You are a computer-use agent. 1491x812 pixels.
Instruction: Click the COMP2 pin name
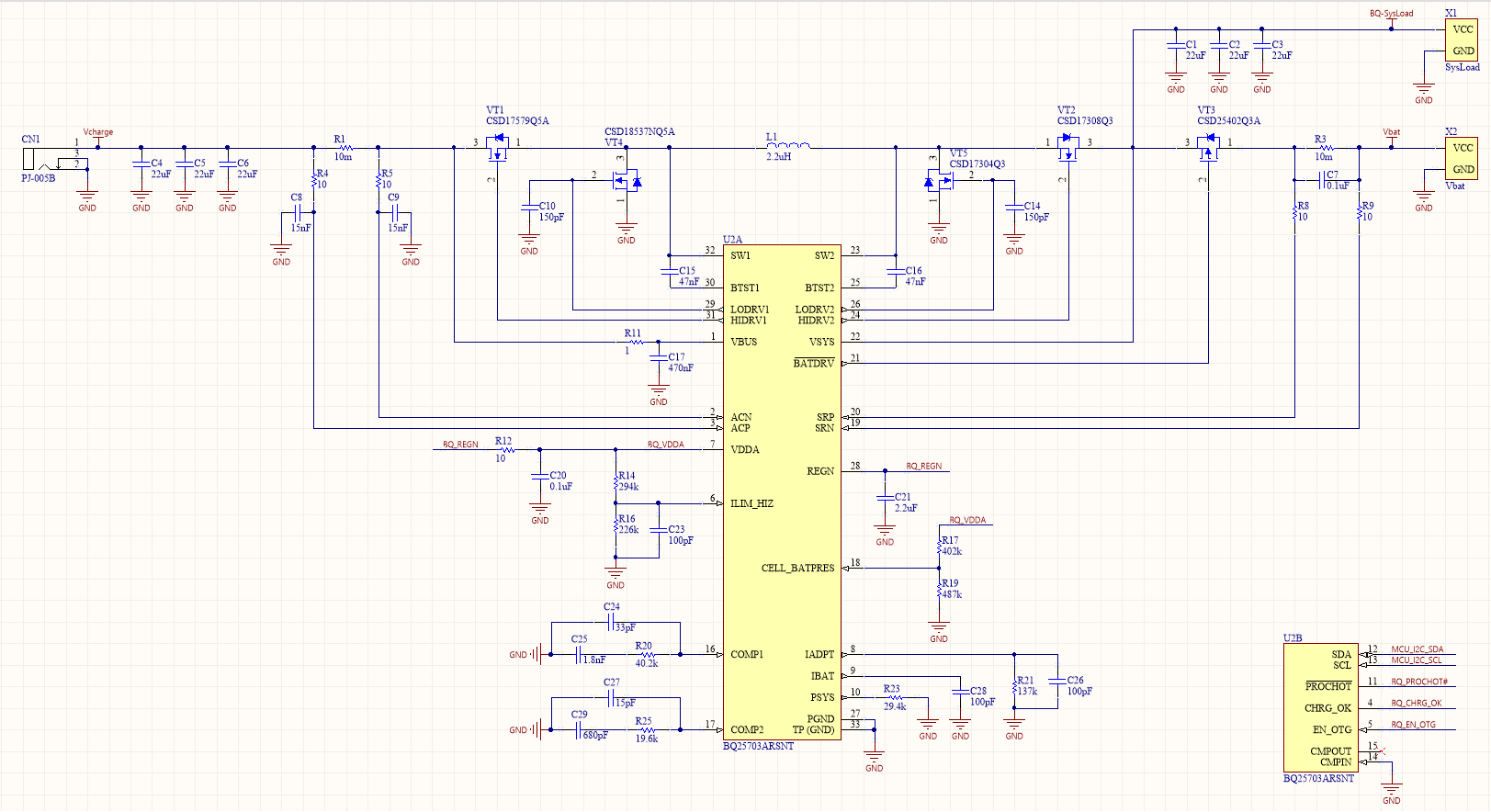pos(747,730)
